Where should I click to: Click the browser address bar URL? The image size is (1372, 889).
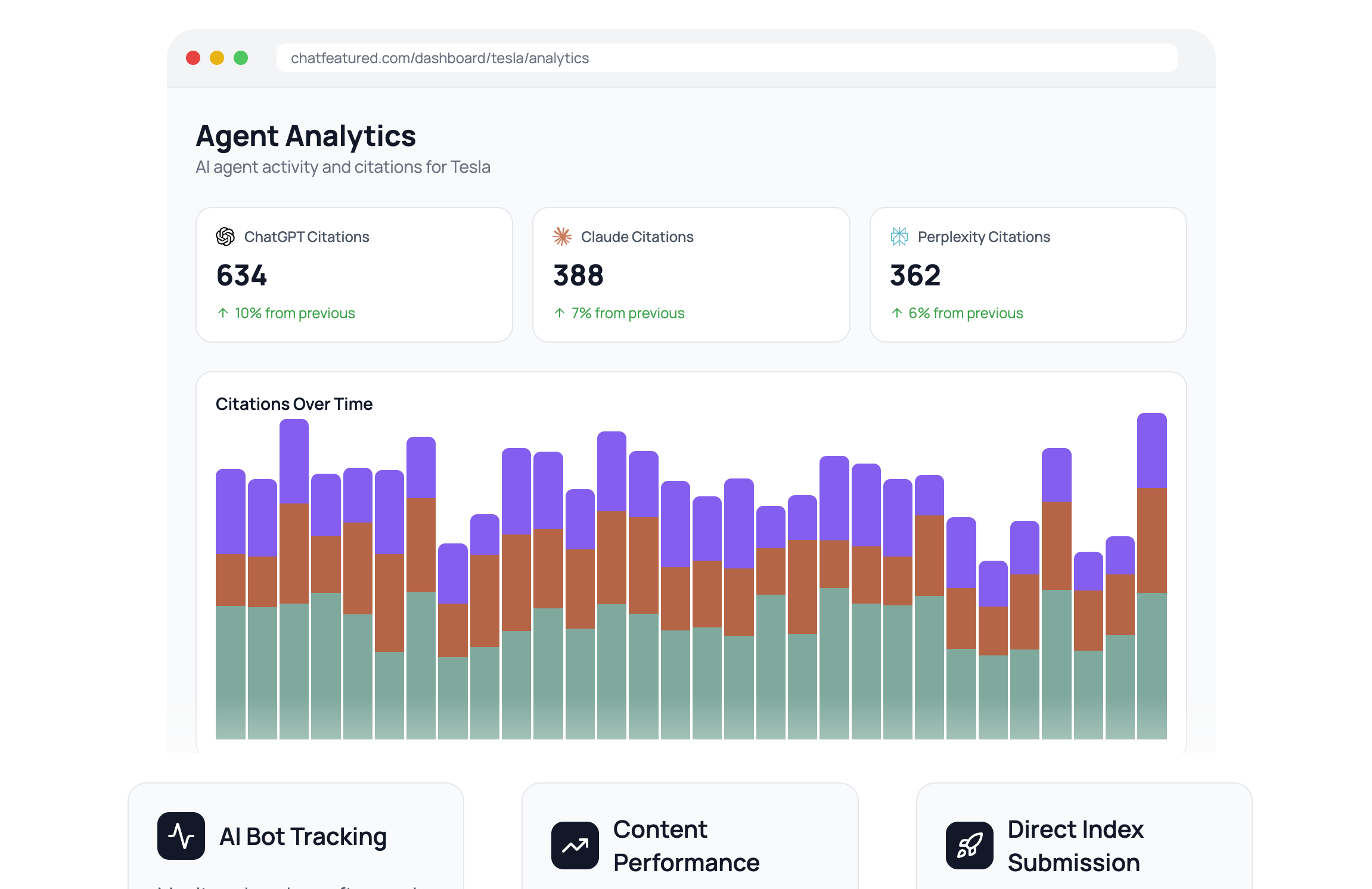point(440,58)
